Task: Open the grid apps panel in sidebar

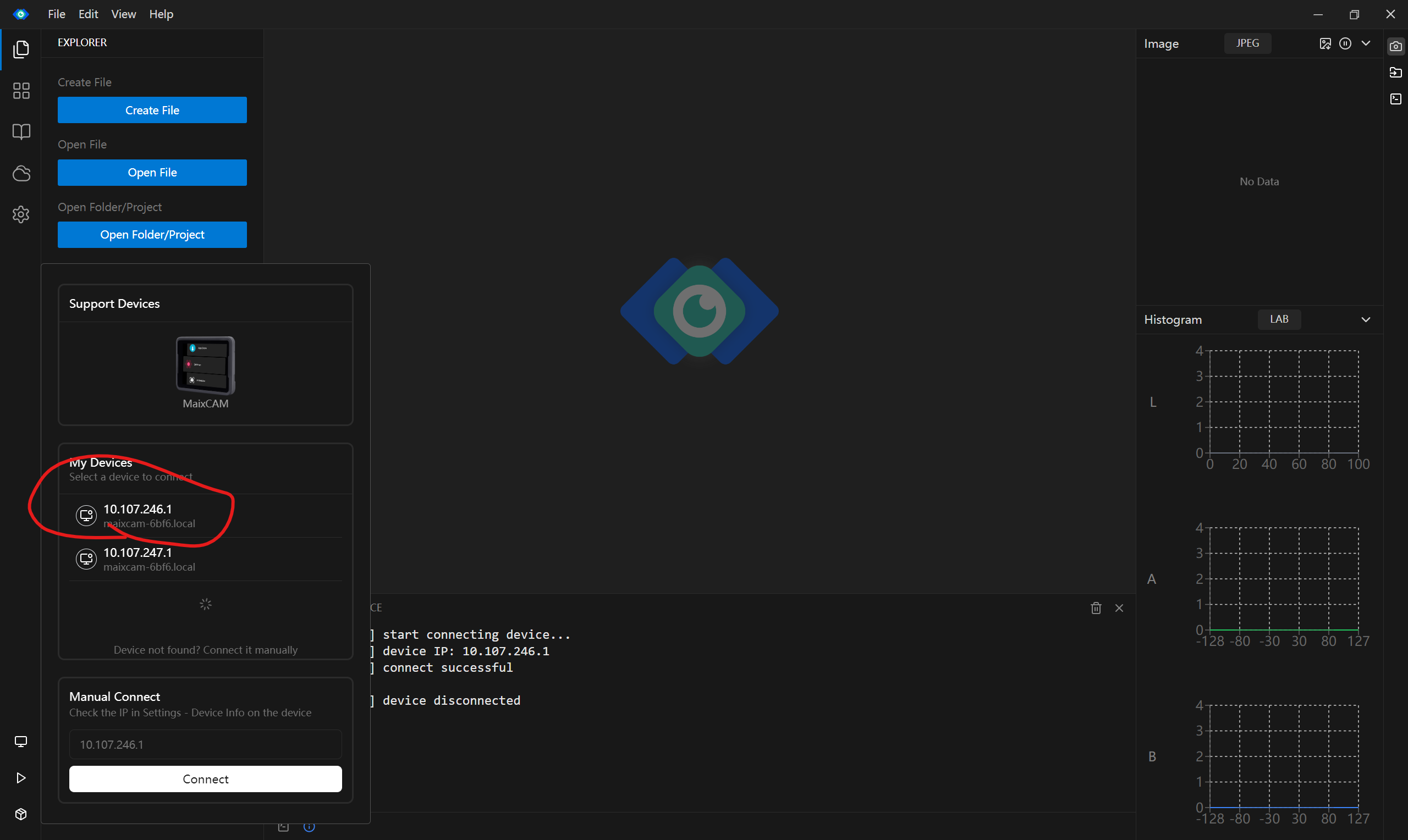Action: [21, 91]
